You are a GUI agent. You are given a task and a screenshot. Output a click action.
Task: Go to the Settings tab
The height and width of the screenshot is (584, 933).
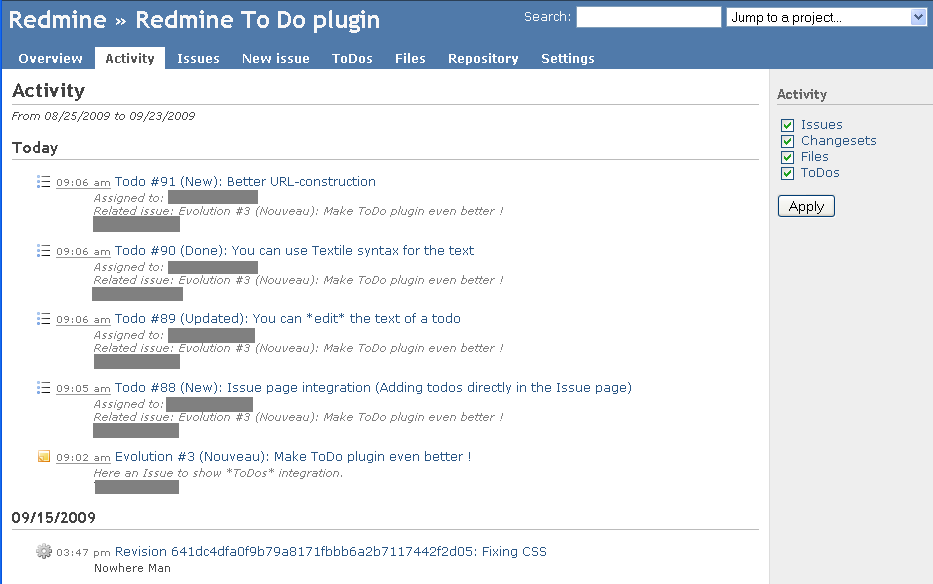click(x=568, y=58)
